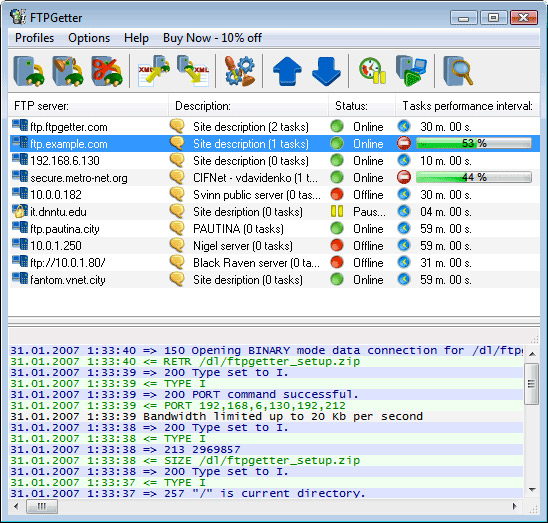Move profile down with blue down arrow
Viewport: 548px width, 523px height.
(326, 71)
